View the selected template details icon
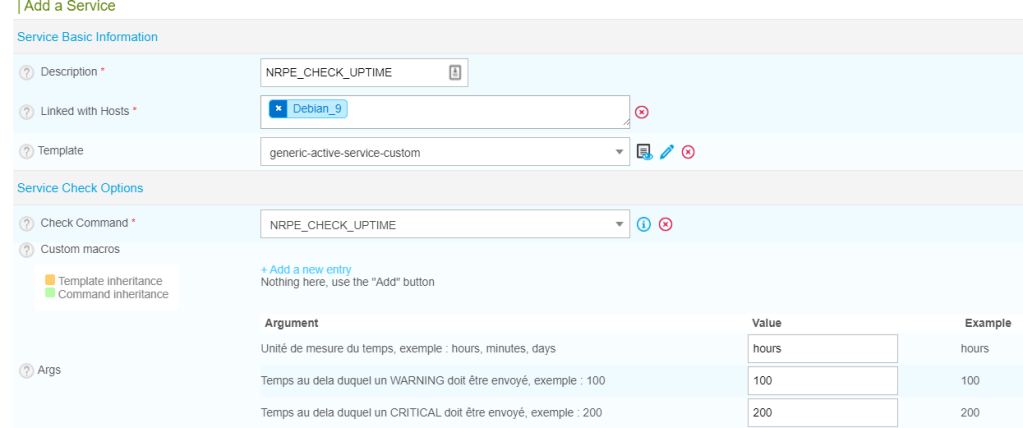The height and width of the screenshot is (428, 1023). click(645, 152)
